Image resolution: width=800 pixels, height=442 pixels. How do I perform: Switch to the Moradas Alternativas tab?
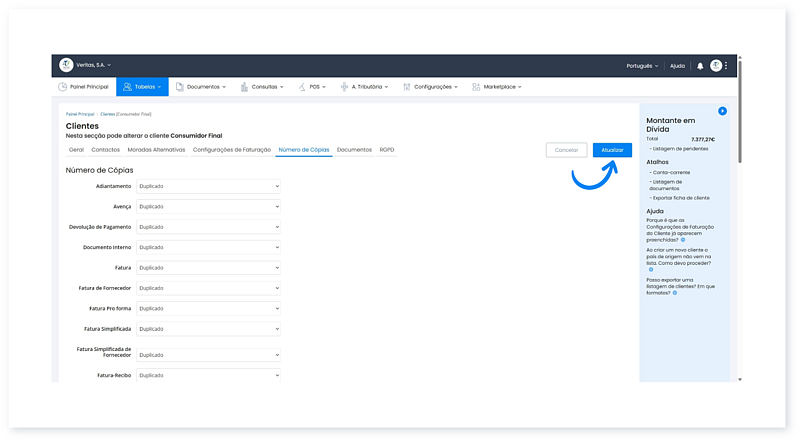coord(156,149)
